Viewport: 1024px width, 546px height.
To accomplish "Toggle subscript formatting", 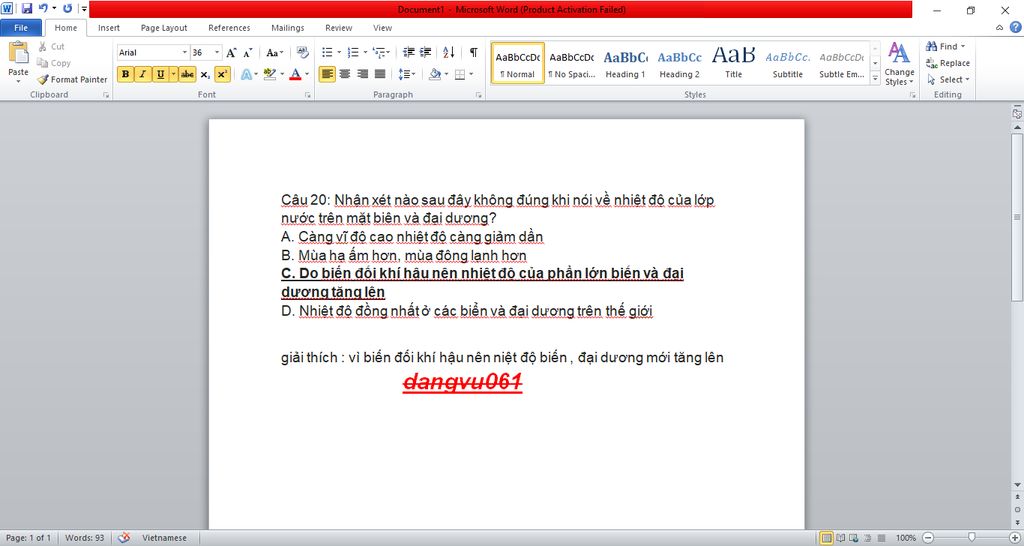I will pyautogui.click(x=205, y=74).
